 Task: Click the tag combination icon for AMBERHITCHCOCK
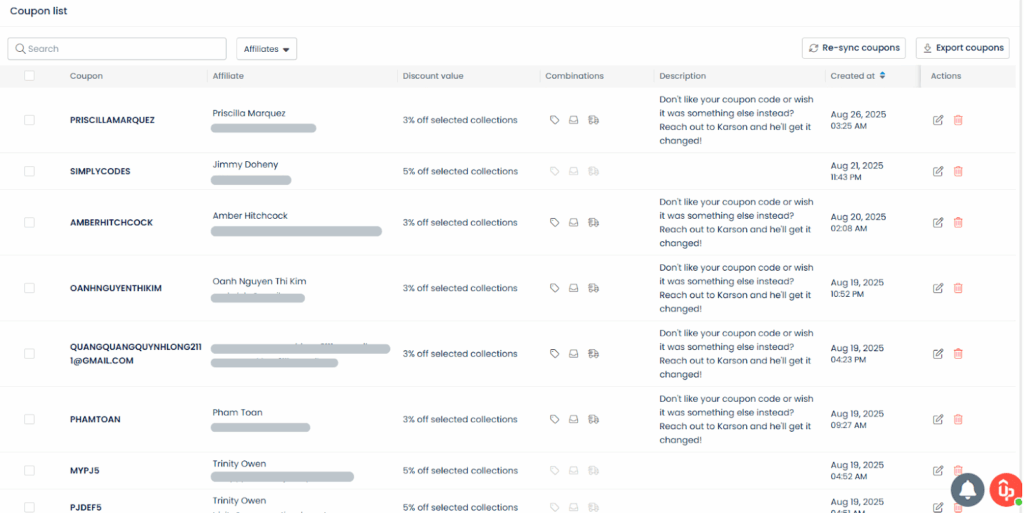click(x=554, y=223)
